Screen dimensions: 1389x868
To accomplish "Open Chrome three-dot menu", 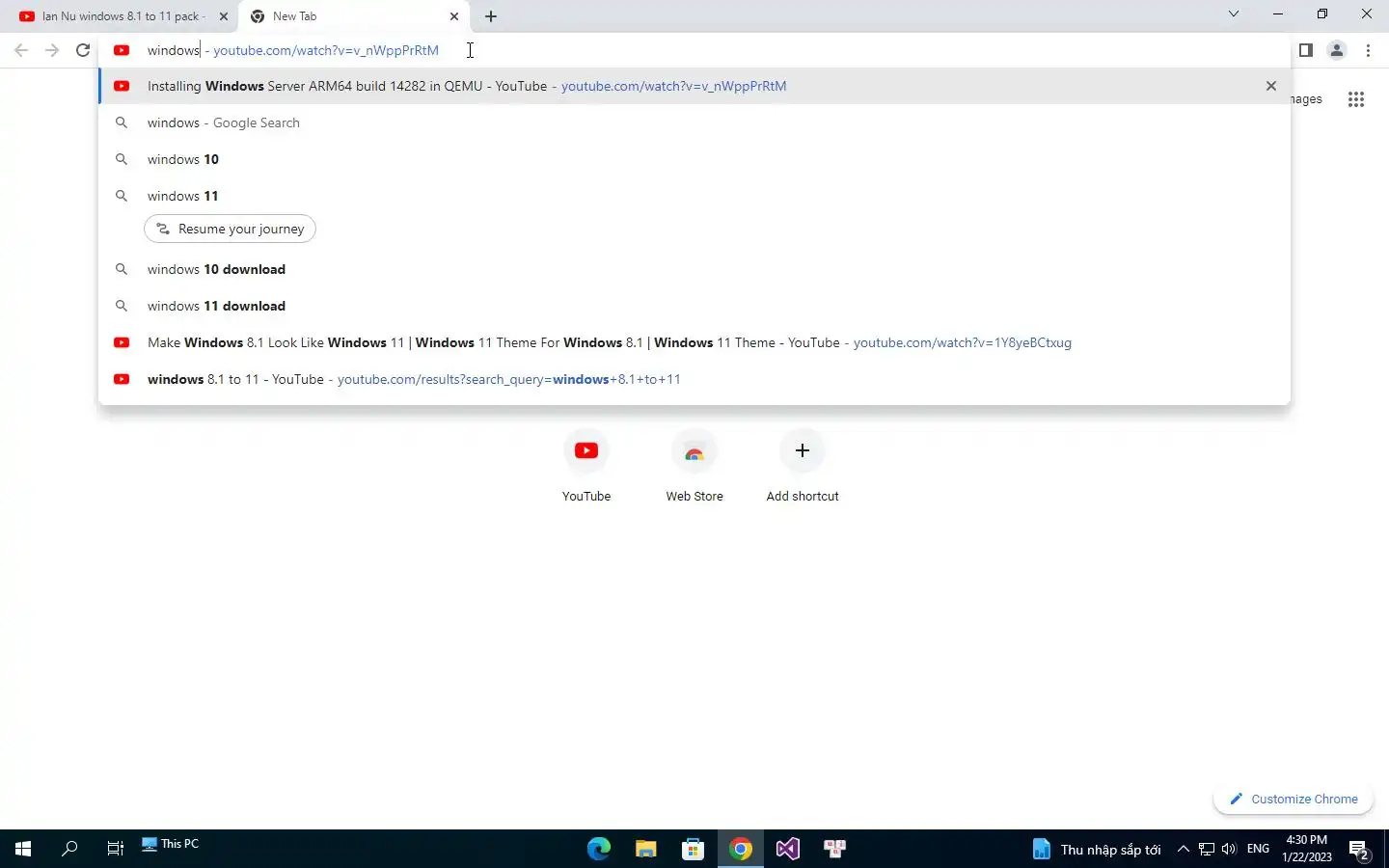I will pyautogui.click(x=1368, y=50).
